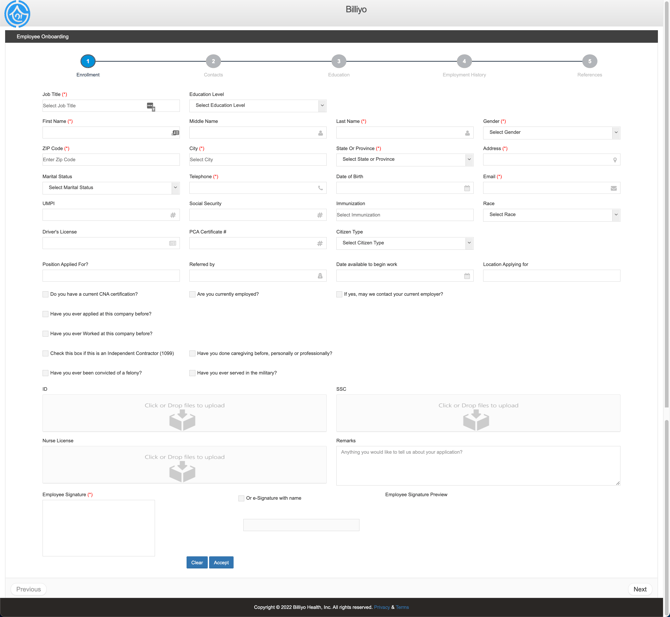The width and height of the screenshot is (670, 617).
Task: Tick 'Are you currently employed?' checkbox
Action: pyautogui.click(x=193, y=295)
